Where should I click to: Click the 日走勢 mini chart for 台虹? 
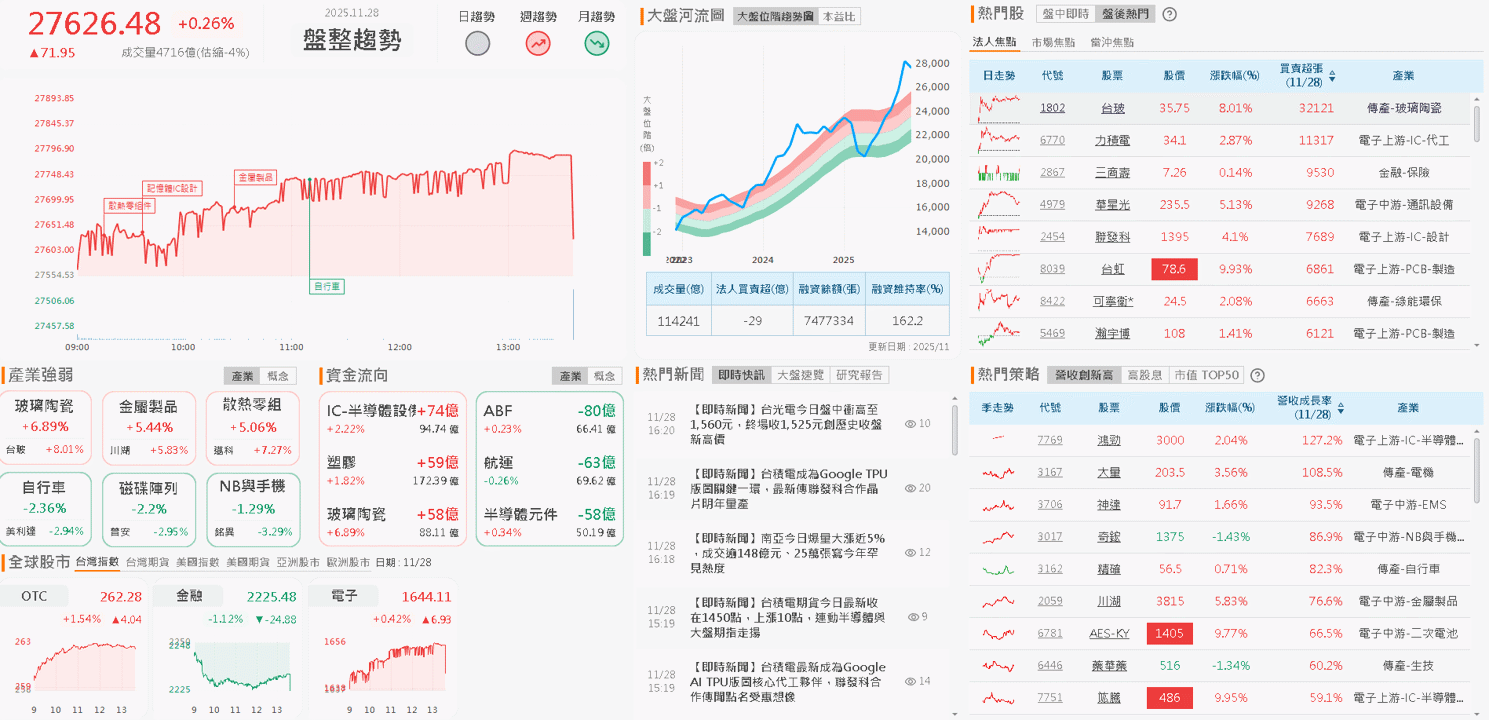pos(999,268)
